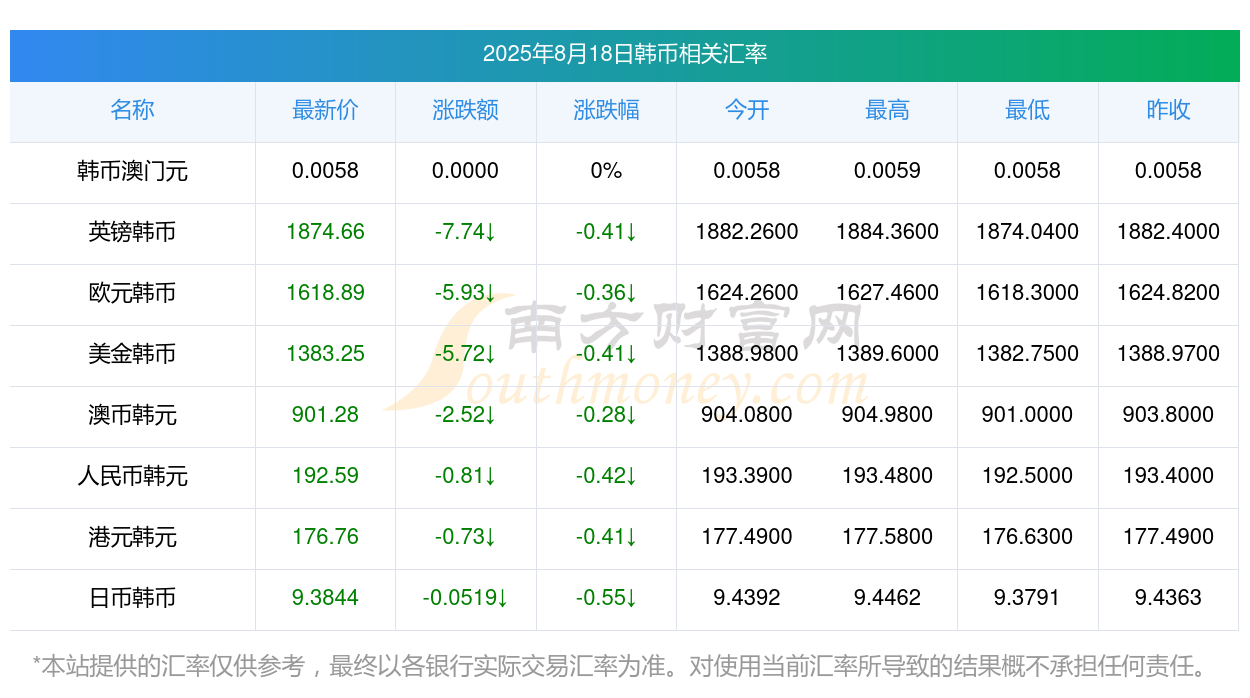Click the change value -5.72↓

pos(465,354)
